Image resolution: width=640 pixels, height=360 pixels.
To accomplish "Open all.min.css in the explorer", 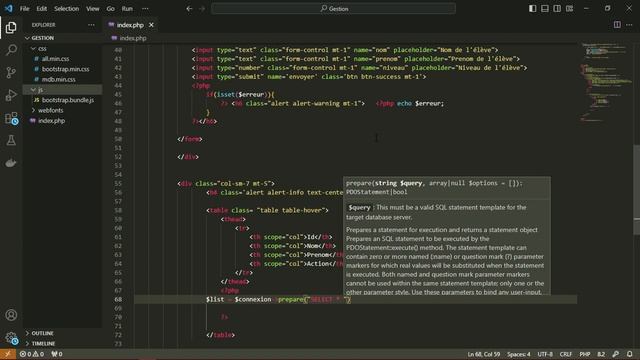I will click(x=56, y=59).
